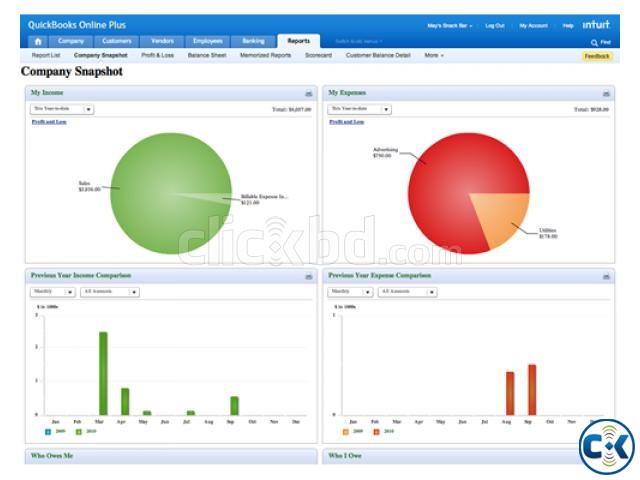Toggle 2010 legend in expense comparison
The width and height of the screenshot is (640, 480).
377,431
